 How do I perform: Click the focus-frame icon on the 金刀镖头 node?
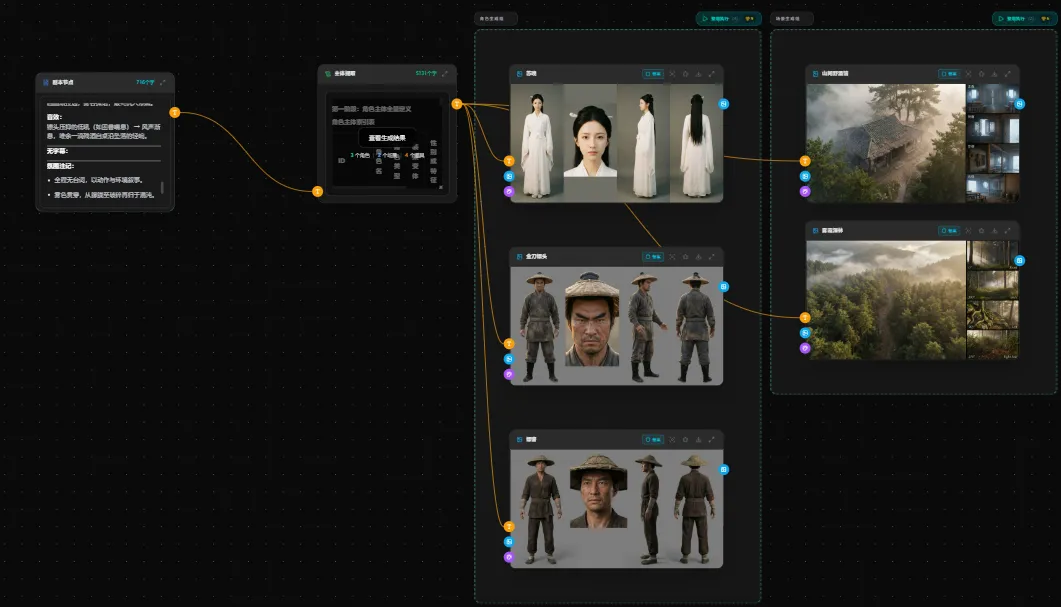[x=672, y=256]
